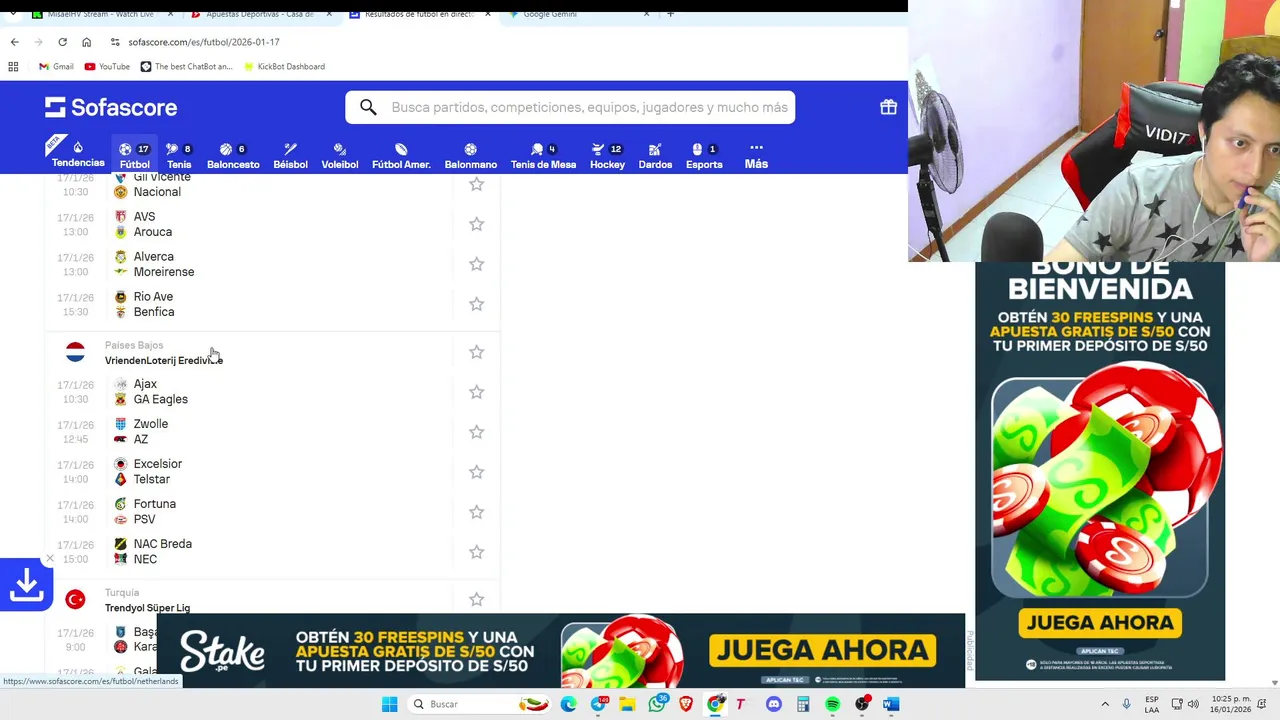
Task: Open Spotify from the taskbar
Action: point(832,704)
